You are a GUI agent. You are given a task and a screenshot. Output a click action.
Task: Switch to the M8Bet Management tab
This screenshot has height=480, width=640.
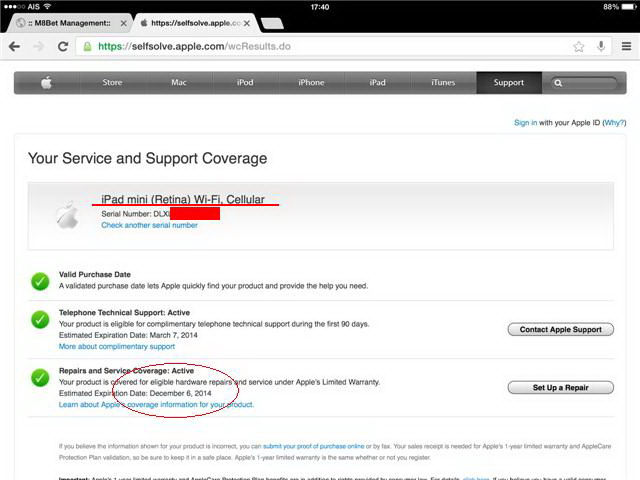[x=69, y=23]
